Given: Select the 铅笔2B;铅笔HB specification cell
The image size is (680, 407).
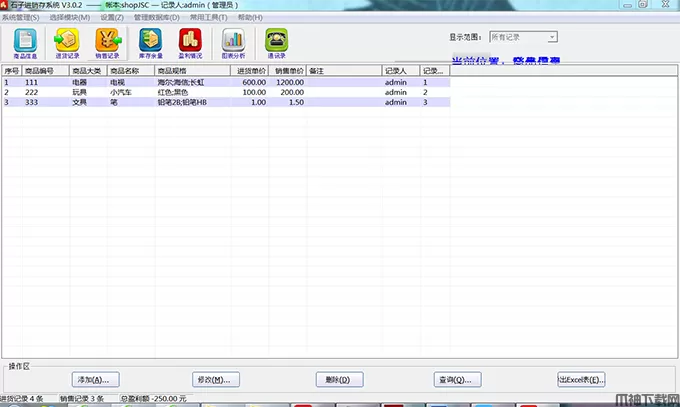Looking at the screenshot, I should coord(182,102).
